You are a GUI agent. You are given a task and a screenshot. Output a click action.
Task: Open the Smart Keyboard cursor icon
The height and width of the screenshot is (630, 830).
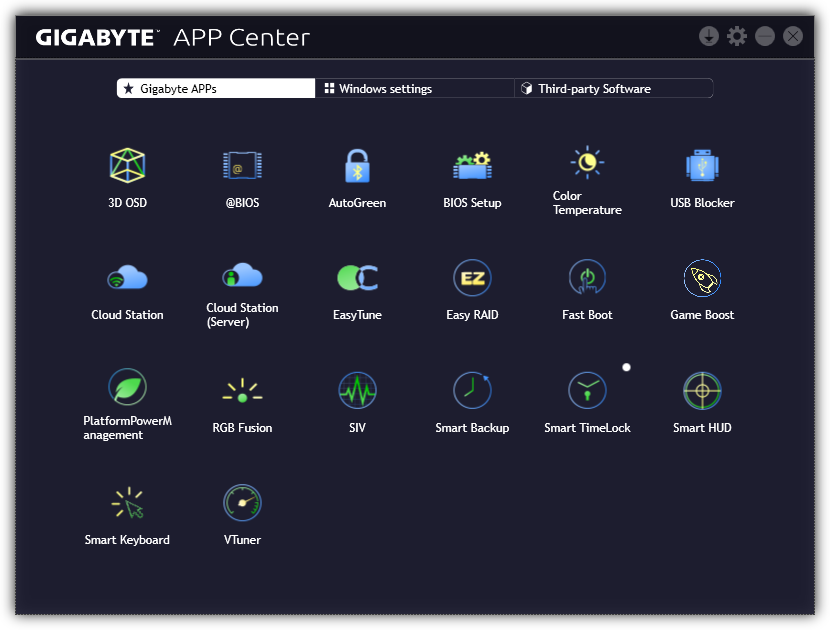(127, 502)
